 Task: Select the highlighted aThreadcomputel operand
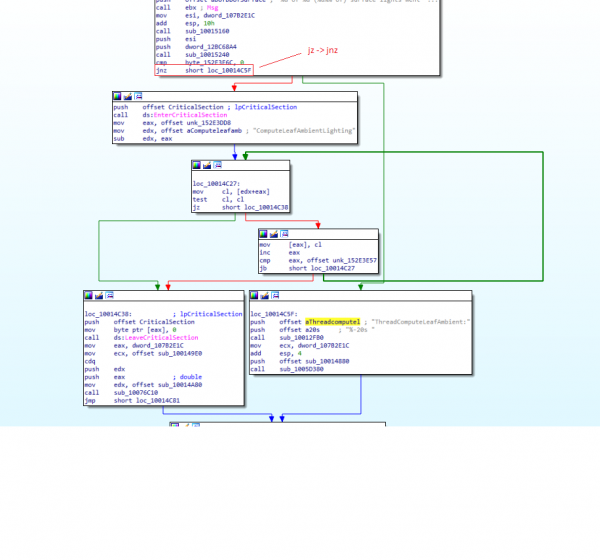click(x=335, y=321)
